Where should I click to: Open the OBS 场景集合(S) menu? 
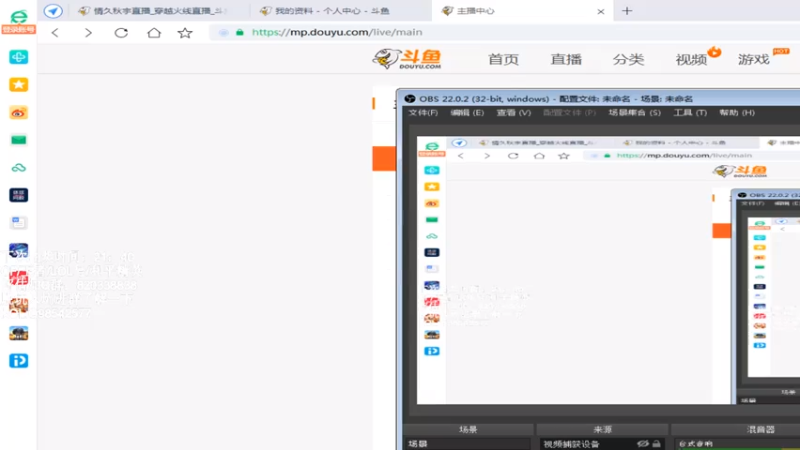point(634,113)
